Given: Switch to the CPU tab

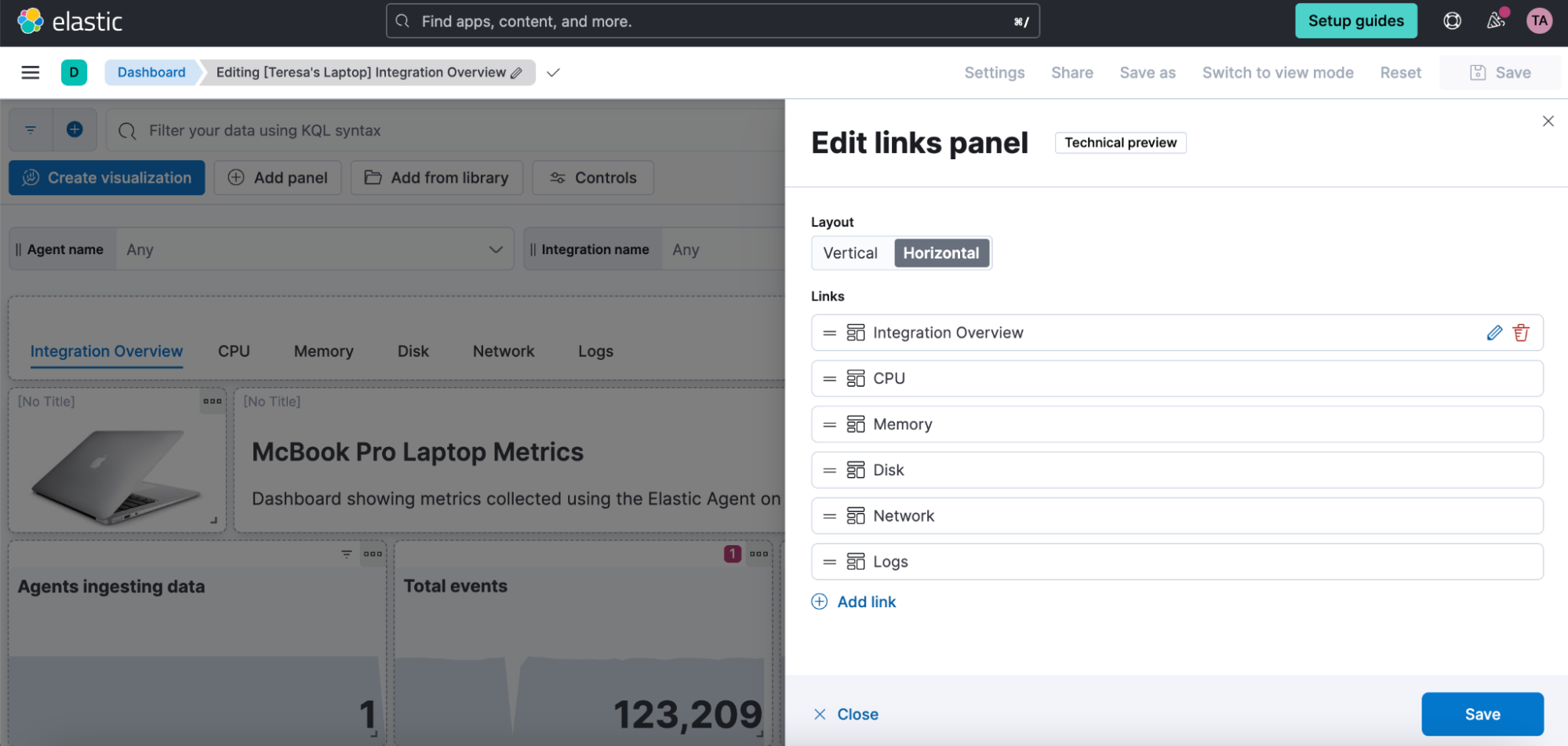Looking at the screenshot, I should (234, 351).
